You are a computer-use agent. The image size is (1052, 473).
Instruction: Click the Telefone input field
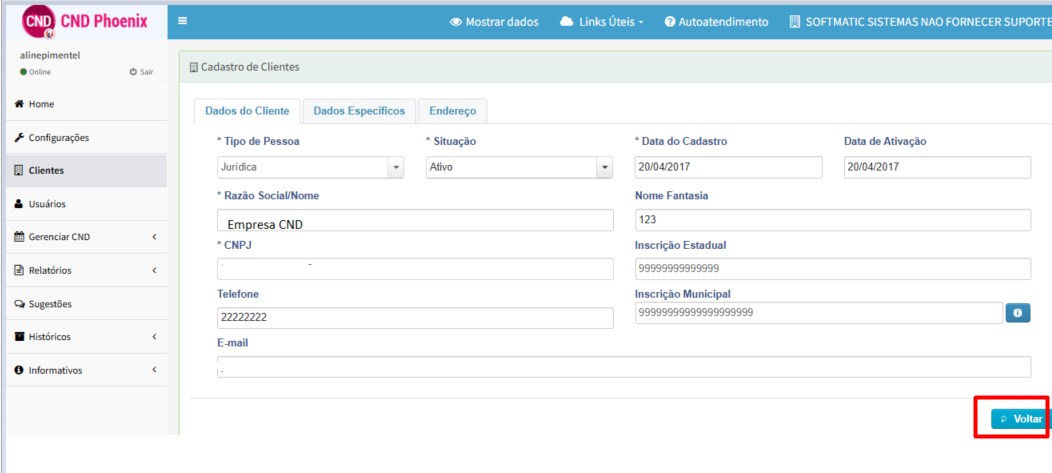[415, 318]
